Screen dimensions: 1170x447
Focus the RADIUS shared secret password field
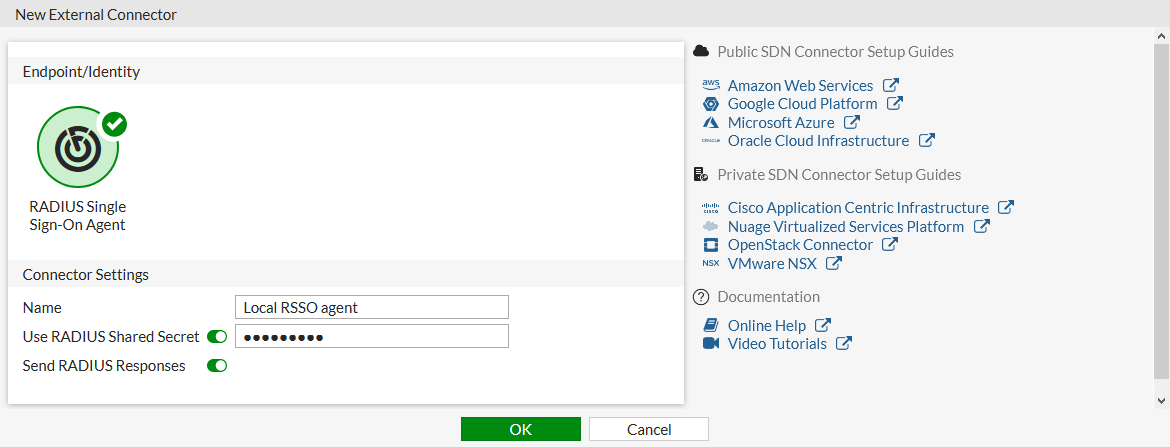pos(371,337)
